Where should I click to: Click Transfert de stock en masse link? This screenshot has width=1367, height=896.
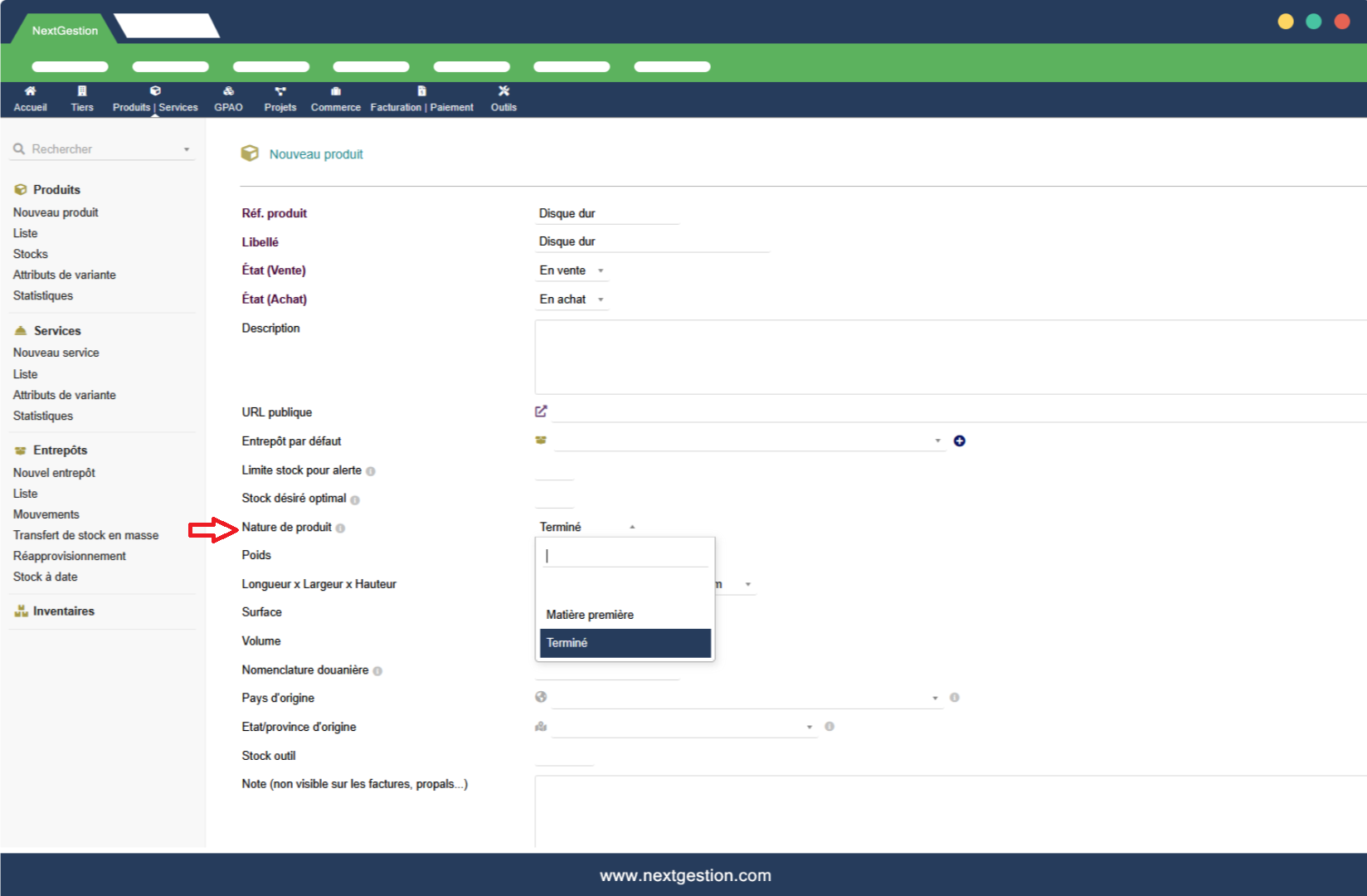coord(85,535)
